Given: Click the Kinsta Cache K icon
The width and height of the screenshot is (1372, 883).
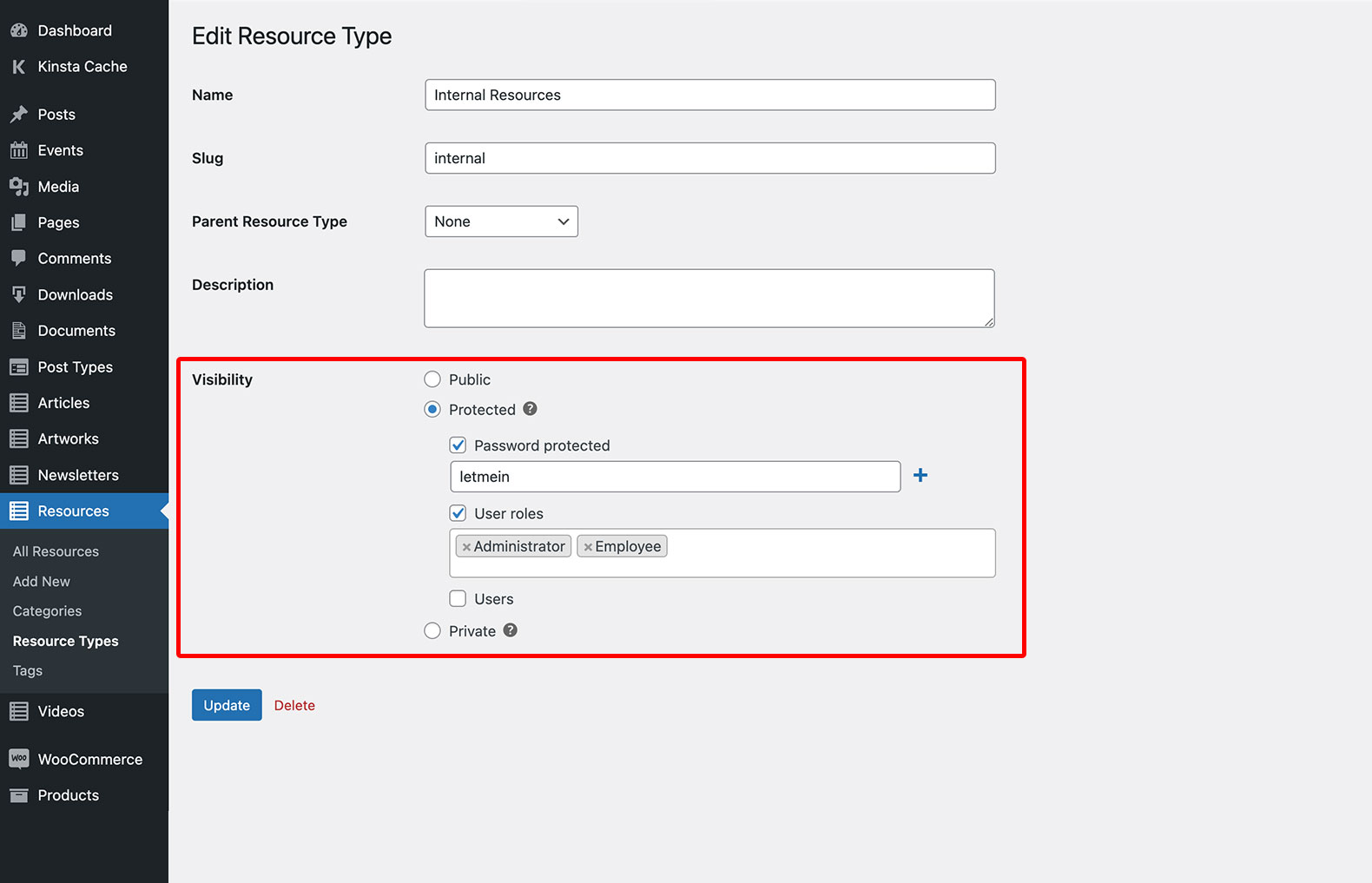Looking at the screenshot, I should (x=19, y=67).
